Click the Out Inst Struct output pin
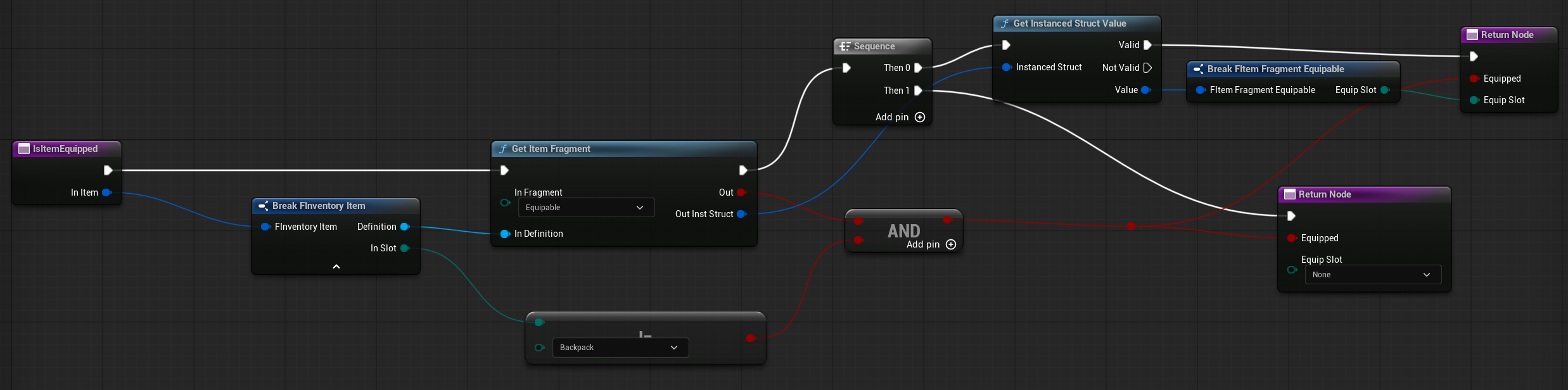 [741, 214]
